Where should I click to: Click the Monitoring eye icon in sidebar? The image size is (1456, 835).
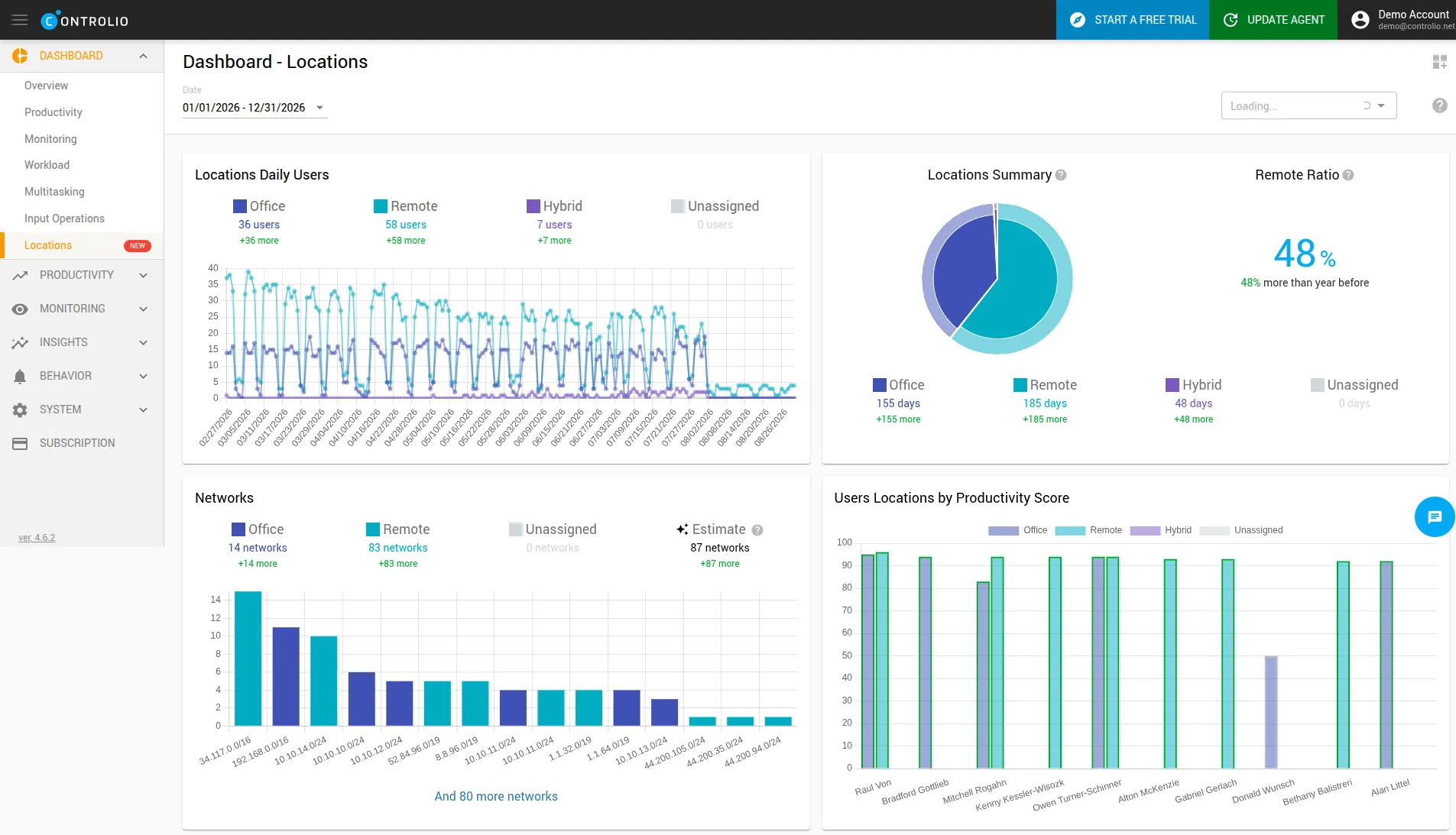click(x=20, y=309)
